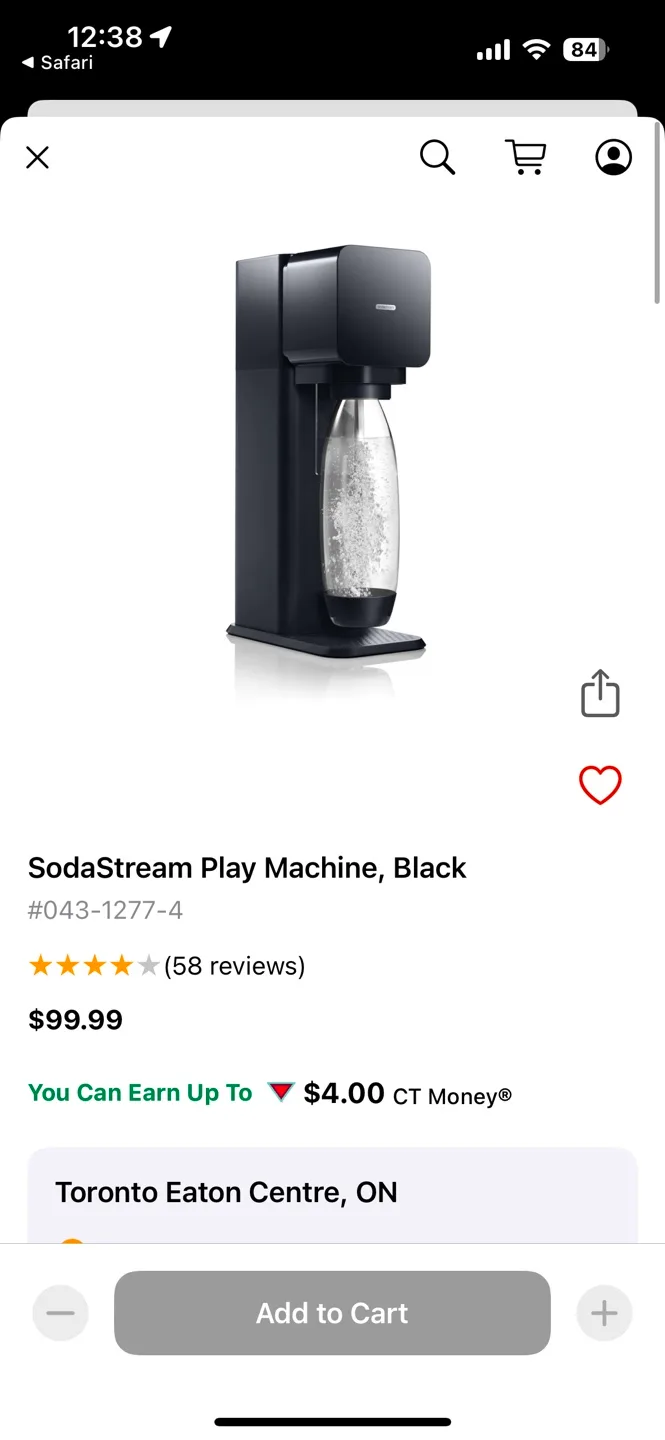Select the SodaStream Play Machine title
Image resolution: width=665 pixels, height=1440 pixels.
click(246, 868)
